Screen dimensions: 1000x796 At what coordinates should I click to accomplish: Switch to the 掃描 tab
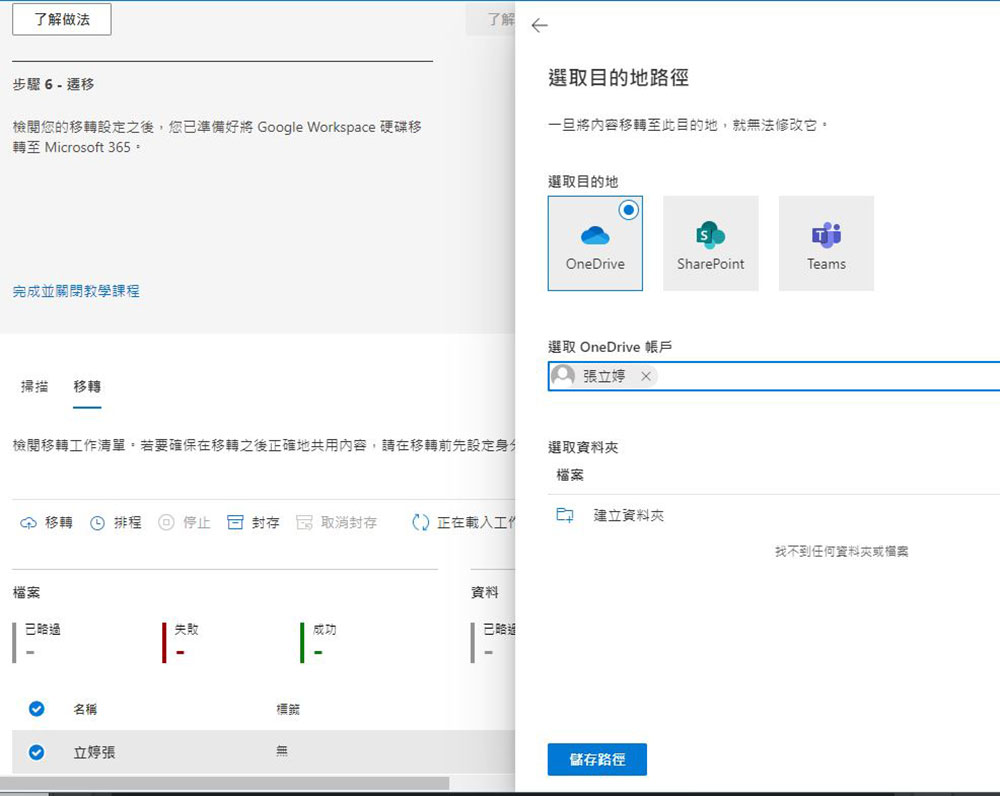(35, 386)
